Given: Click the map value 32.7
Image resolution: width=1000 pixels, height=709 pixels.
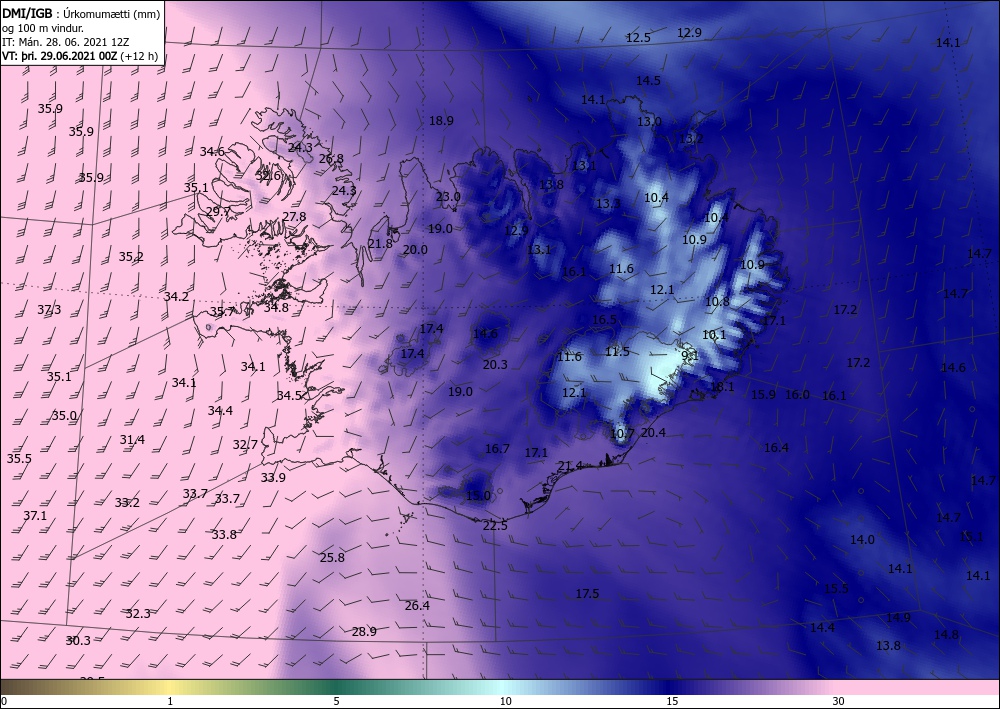Looking at the screenshot, I should (x=245, y=444).
